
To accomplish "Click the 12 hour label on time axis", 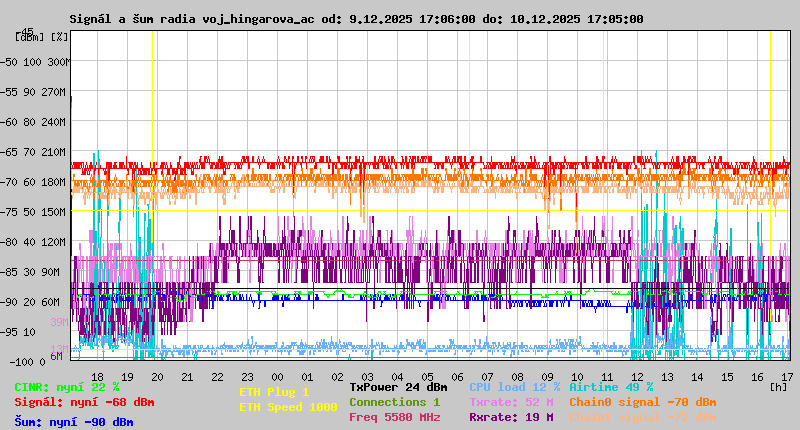I will (x=637, y=376).
